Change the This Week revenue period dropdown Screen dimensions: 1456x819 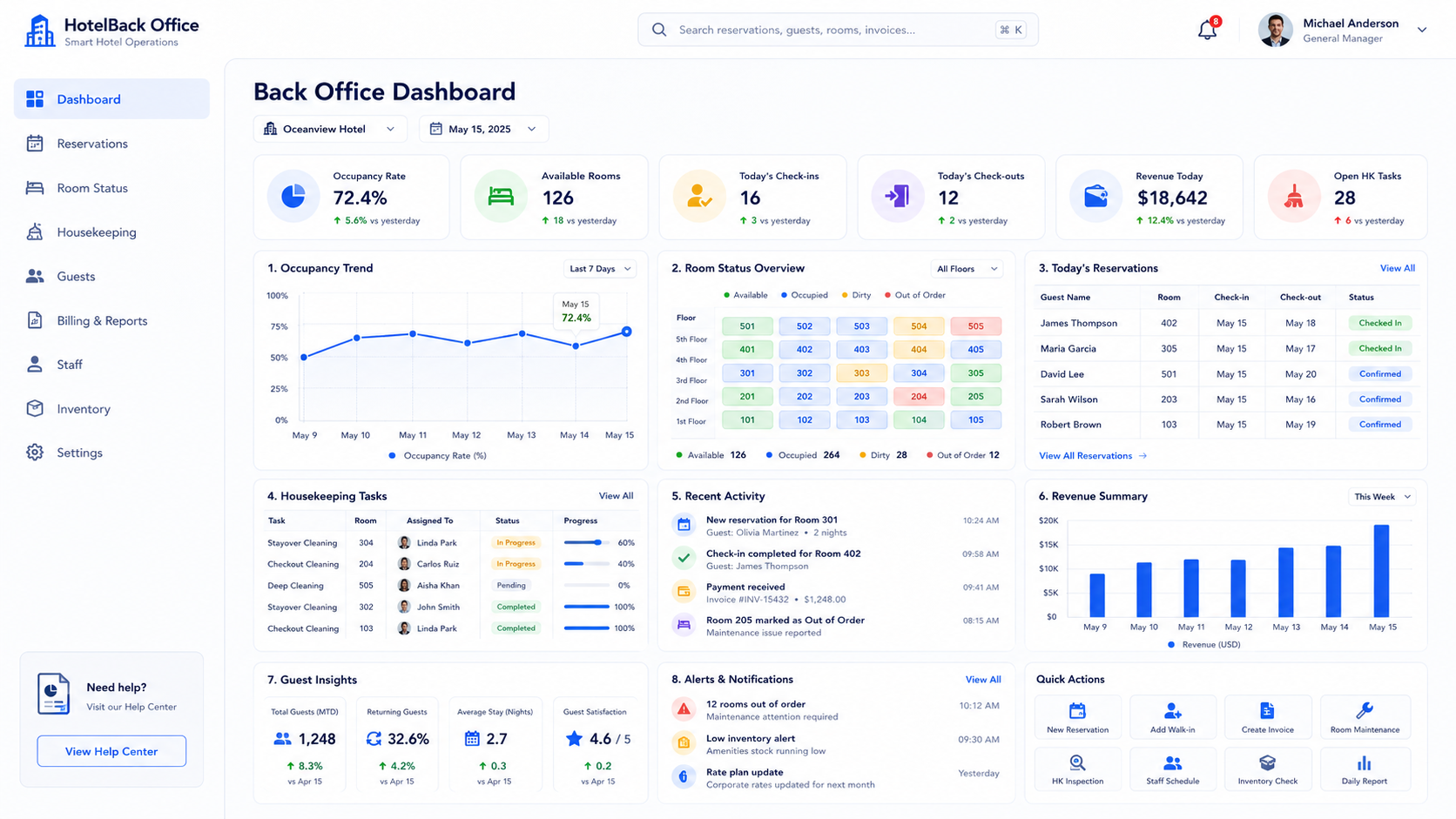(x=1382, y=497)
